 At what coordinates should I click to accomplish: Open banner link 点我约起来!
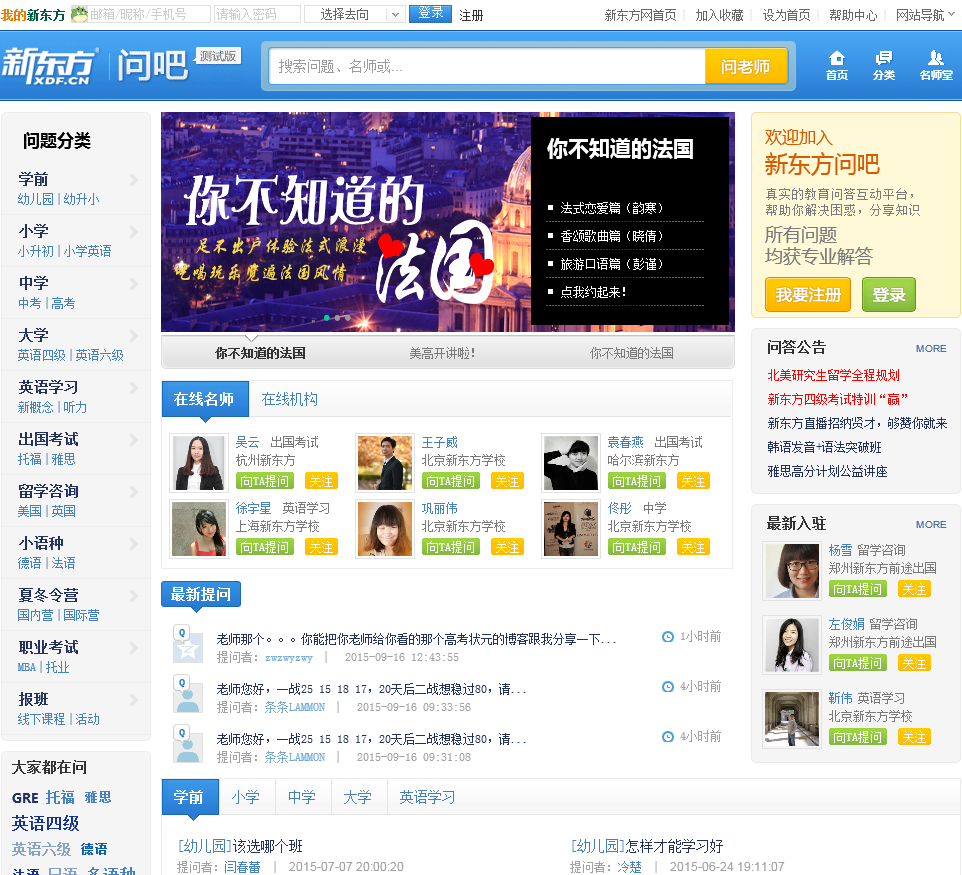pos(593,292)
